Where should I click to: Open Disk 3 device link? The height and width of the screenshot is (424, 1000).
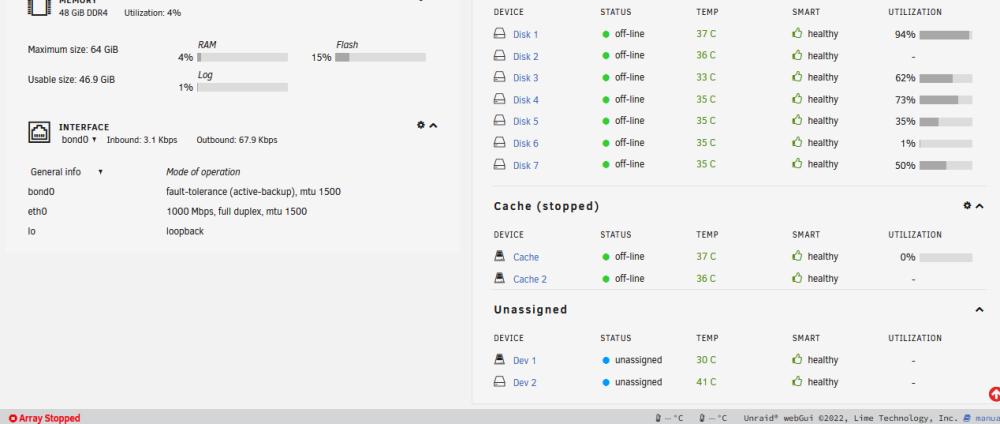pyautogui.click(x=526, y=78)
